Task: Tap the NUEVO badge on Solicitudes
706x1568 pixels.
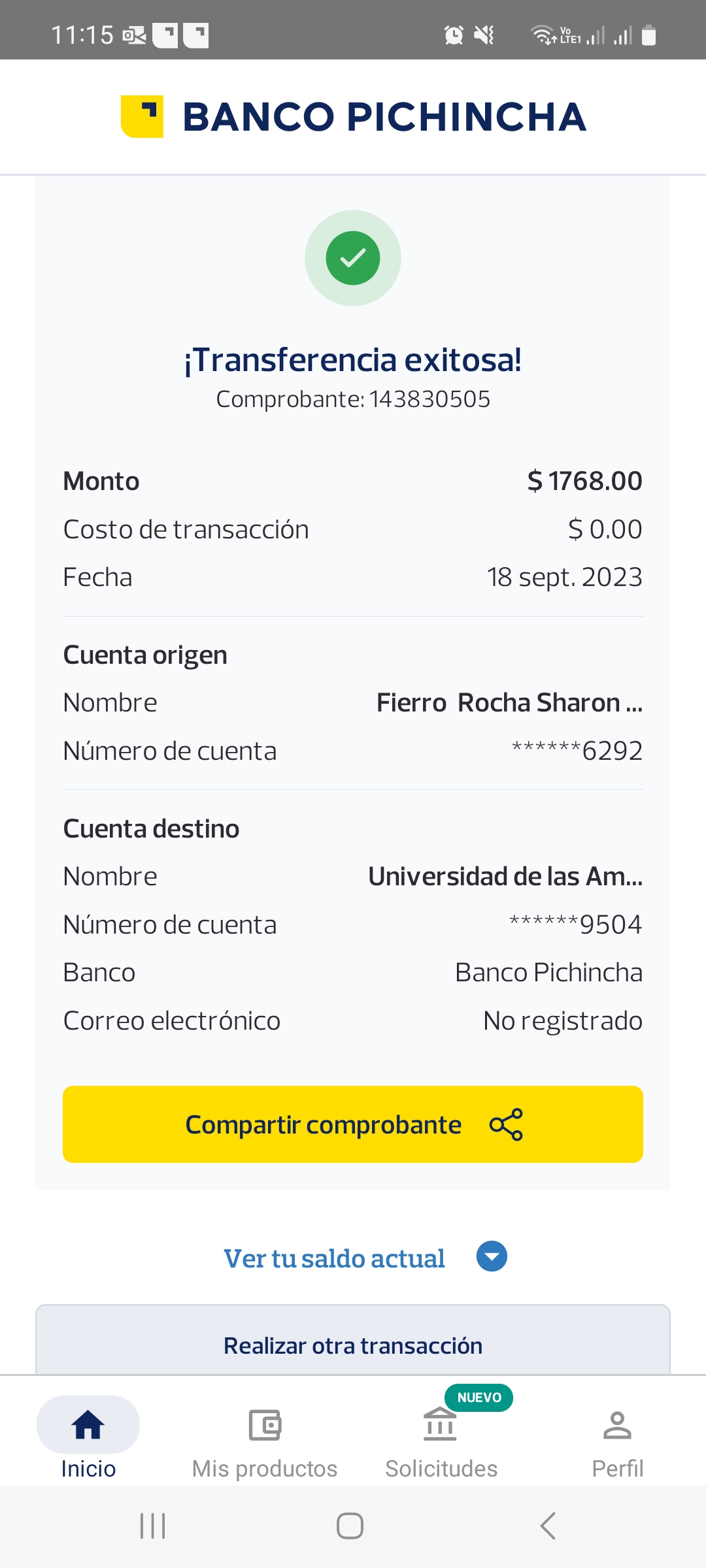Action: click(479, 1397)
